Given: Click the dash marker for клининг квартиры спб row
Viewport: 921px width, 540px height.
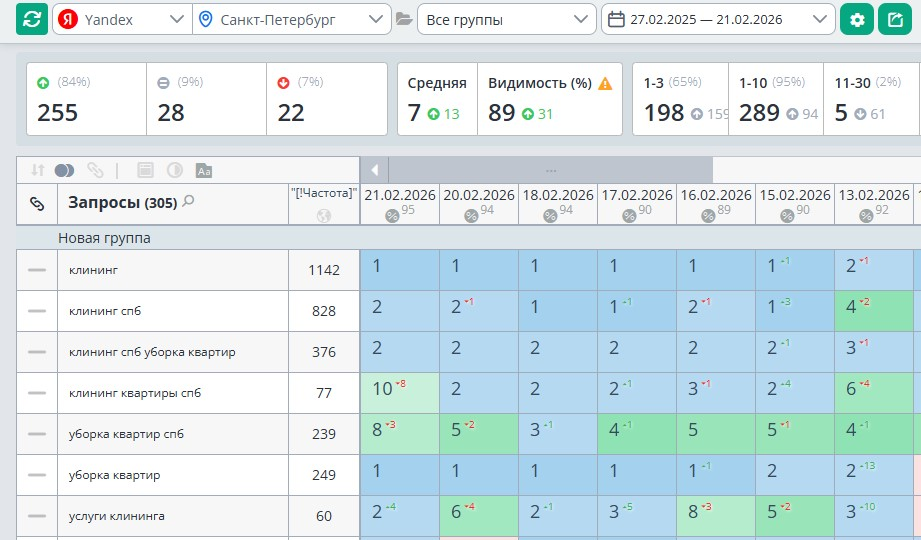Looking at the screenshot, I should [x=37, y=393].
